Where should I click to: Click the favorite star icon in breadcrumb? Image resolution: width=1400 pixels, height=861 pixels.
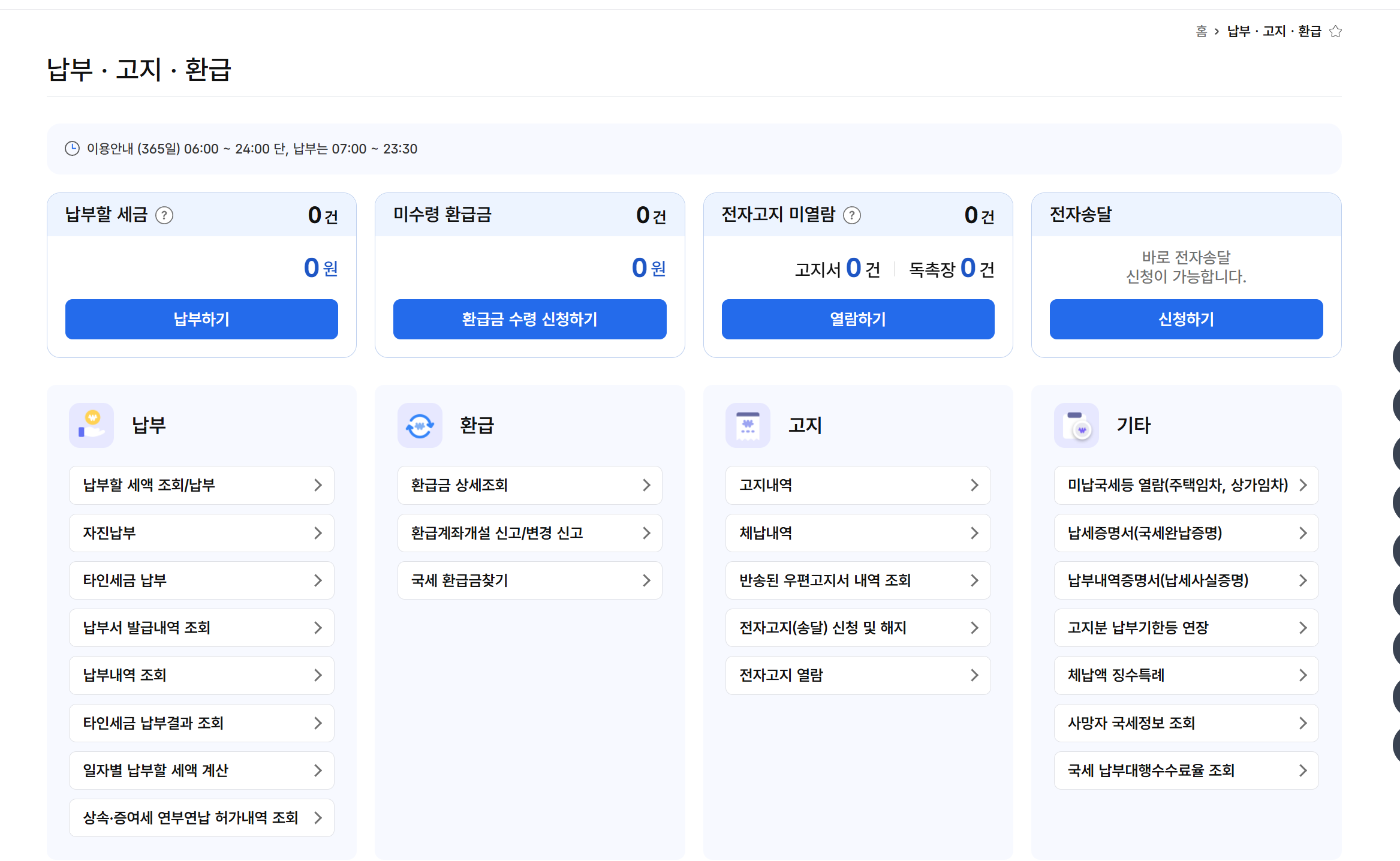(x=1335, y=31)
